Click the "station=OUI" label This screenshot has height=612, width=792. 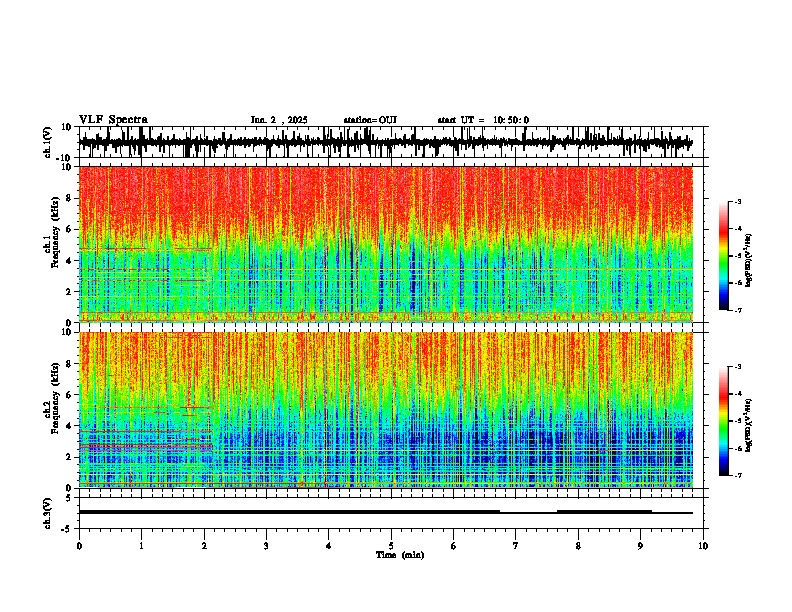(370, 120)
